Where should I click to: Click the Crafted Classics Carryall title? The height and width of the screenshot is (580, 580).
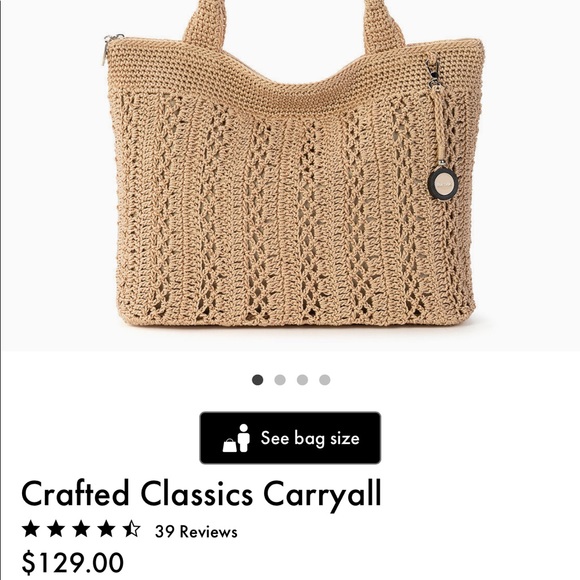click(x=201, y=495)
